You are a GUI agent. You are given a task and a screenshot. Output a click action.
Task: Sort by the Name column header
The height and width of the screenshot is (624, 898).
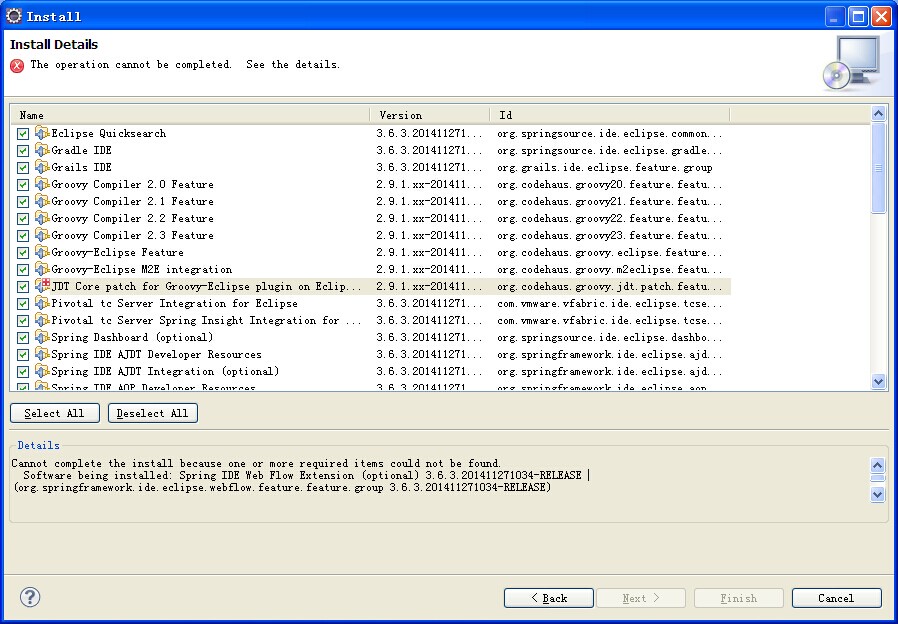pyautogui.click(x=190, y=115)
